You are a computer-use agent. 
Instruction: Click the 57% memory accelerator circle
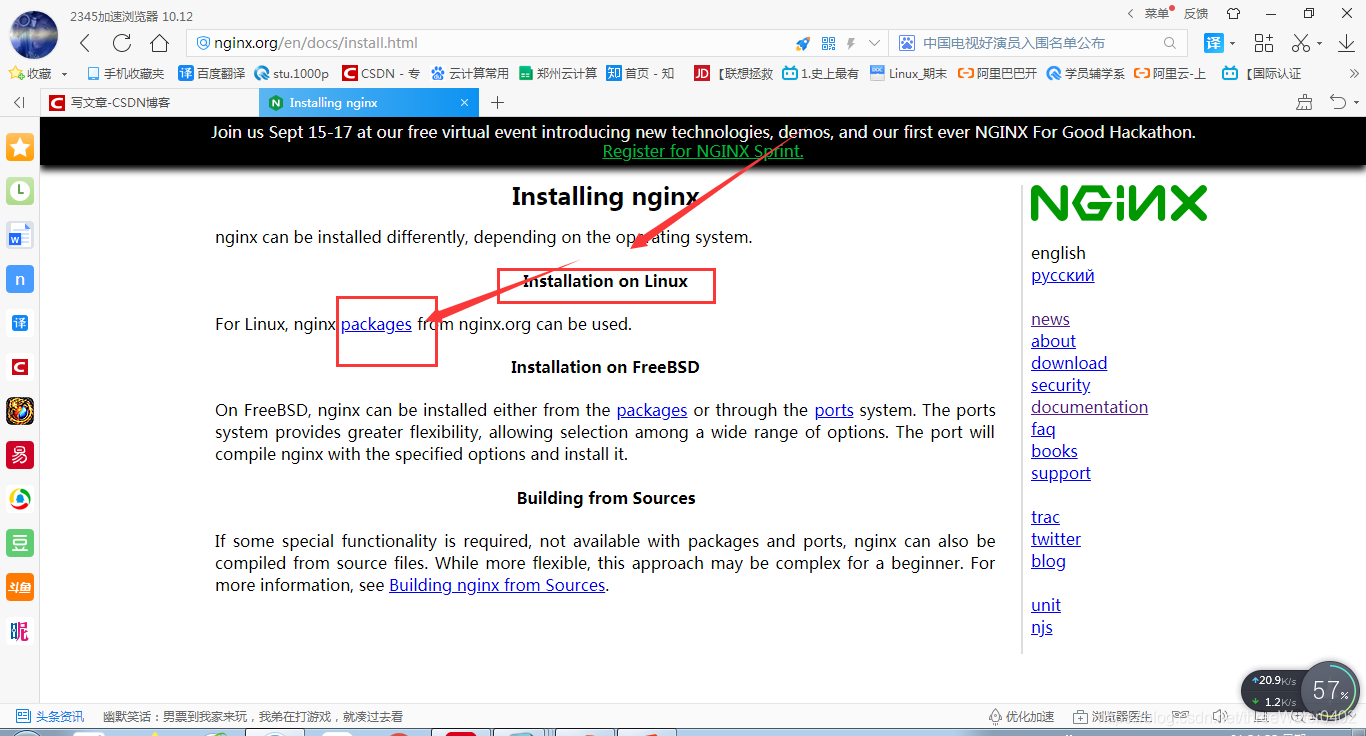(x=1330, y=690)
